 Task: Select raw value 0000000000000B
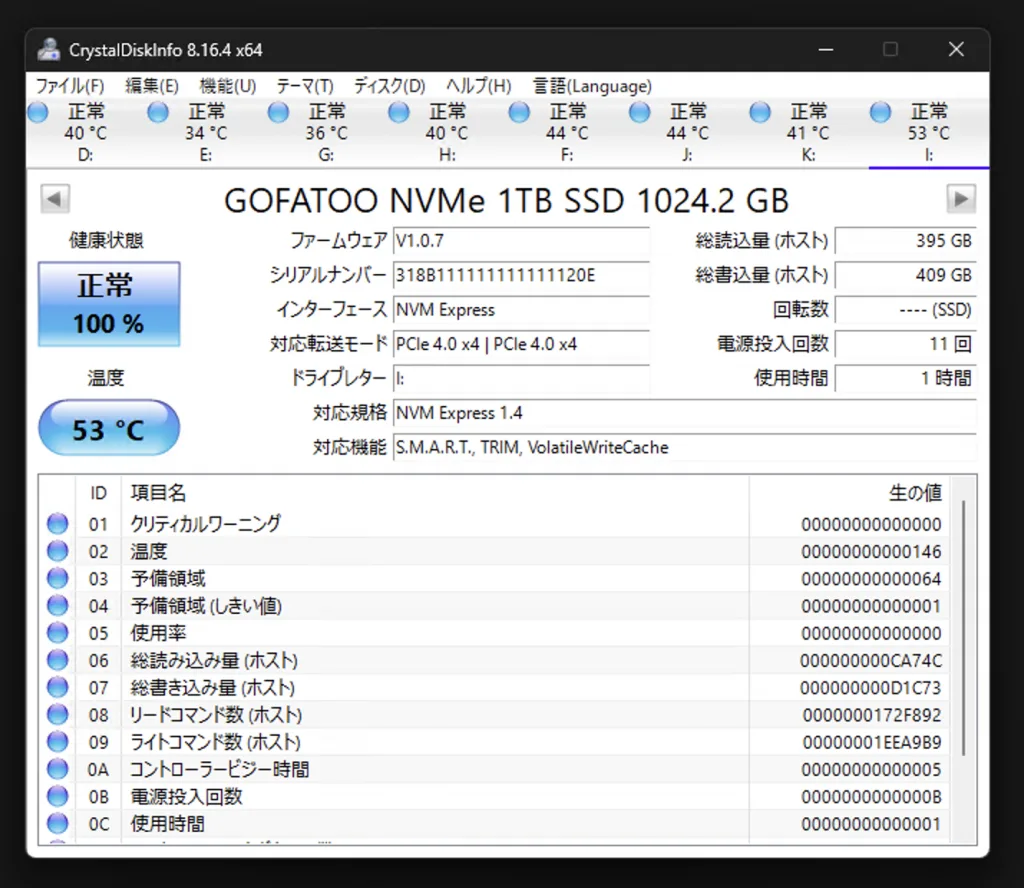click(x=871, y=797)
